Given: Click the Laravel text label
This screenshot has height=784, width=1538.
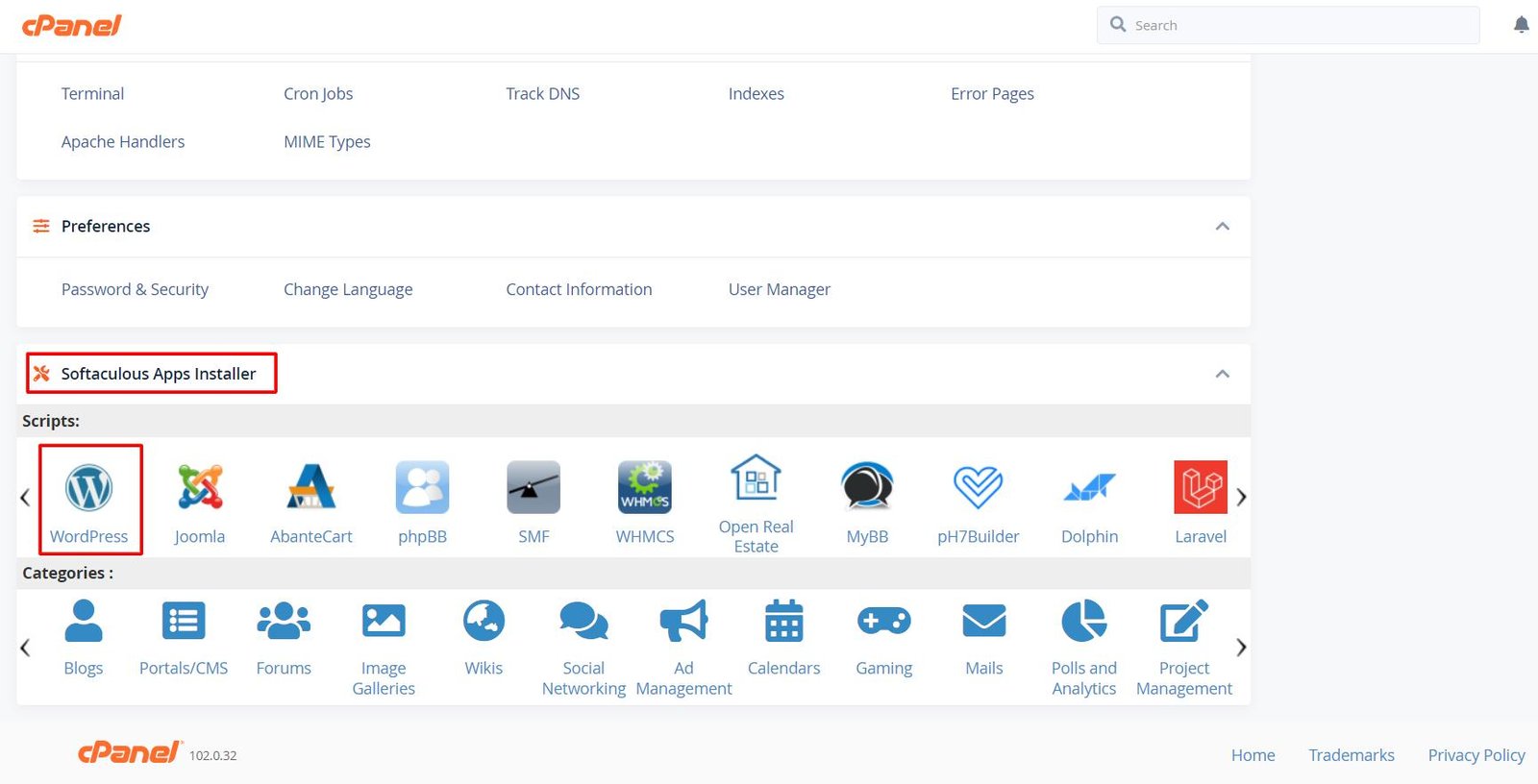Looking at the screenshot, I should click(x=1201, y=536).
